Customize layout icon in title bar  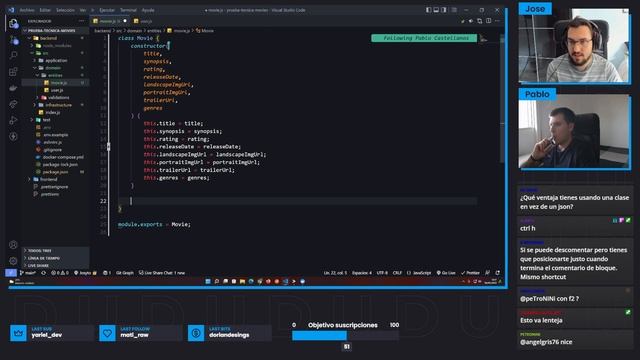(454, 10)
